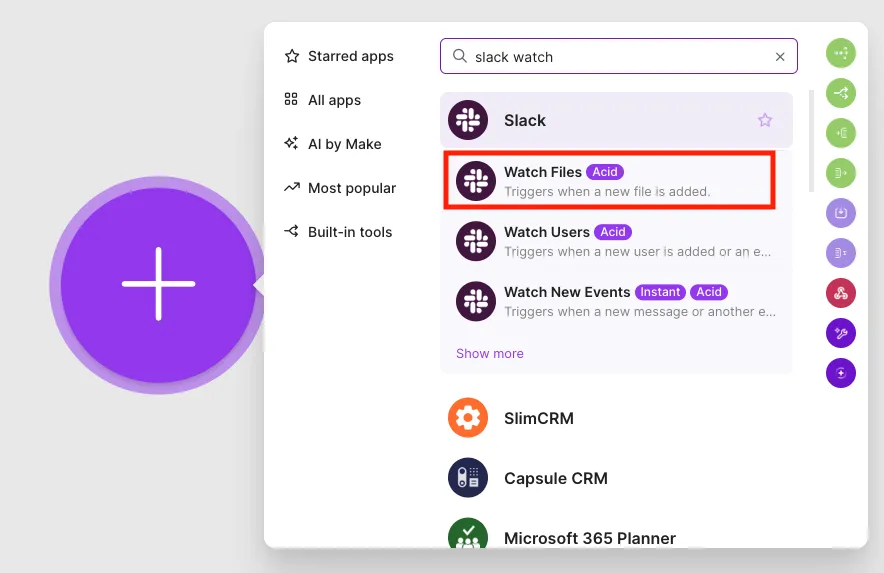The image size is (884, 573).
Task: Click the big purple plus module button
Action: (x=158, y=284)
